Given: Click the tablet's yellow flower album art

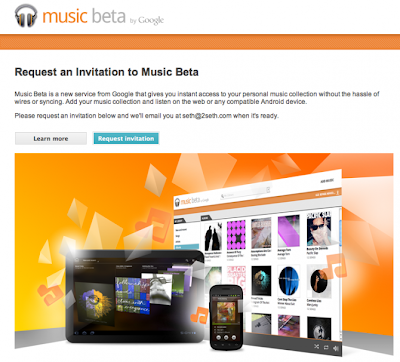Looking at the screenshot, I should [95, 301].
